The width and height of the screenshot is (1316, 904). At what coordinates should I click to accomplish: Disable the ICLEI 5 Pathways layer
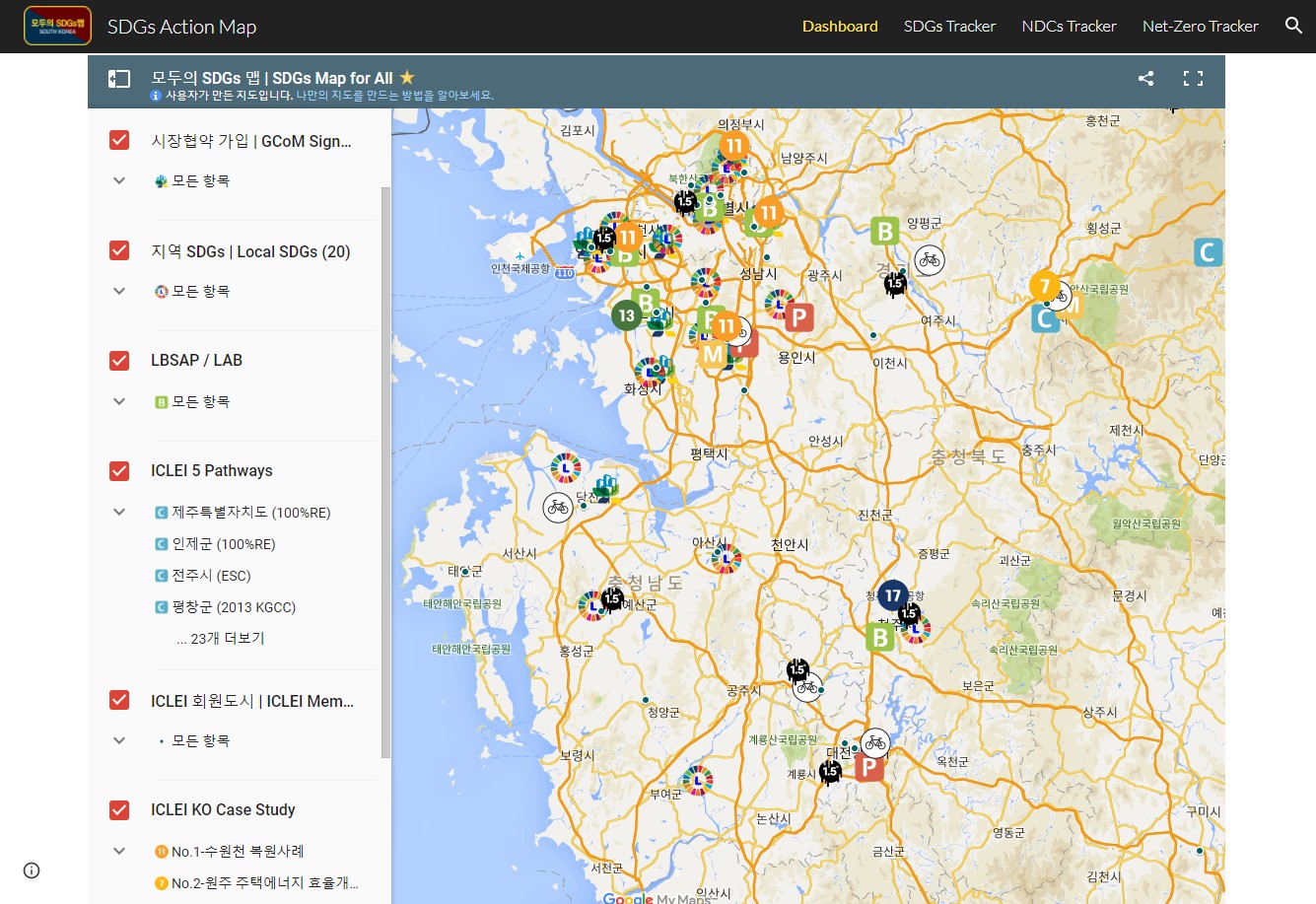pos(119,471)
